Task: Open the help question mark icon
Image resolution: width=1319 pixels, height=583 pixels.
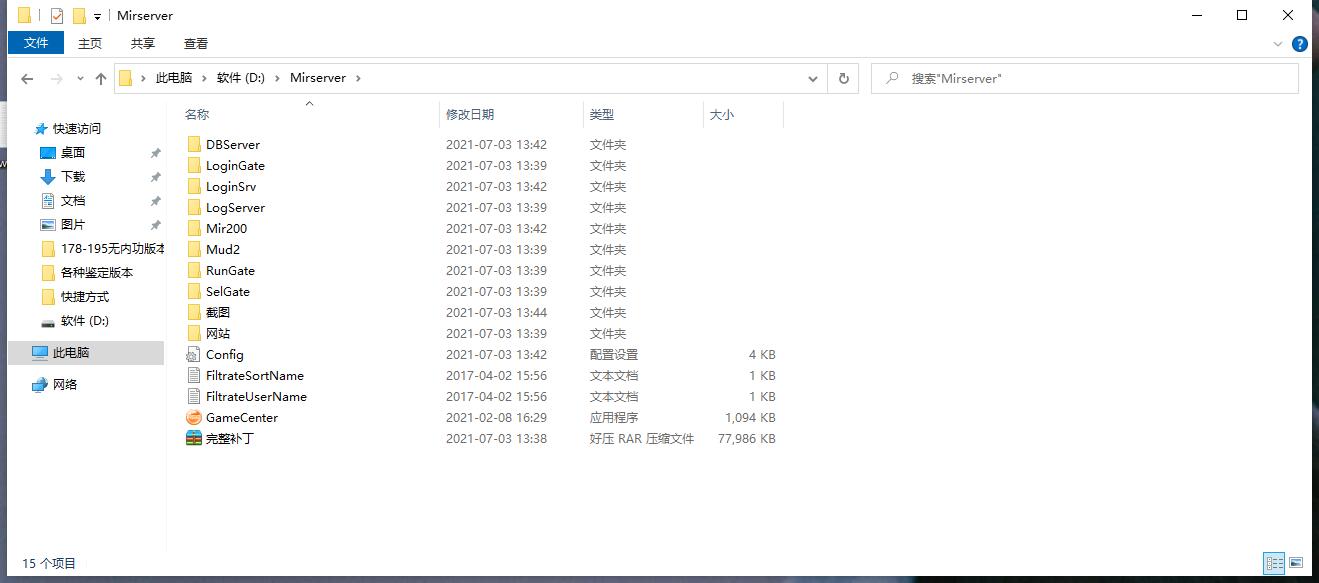Action: [1300, 44]
